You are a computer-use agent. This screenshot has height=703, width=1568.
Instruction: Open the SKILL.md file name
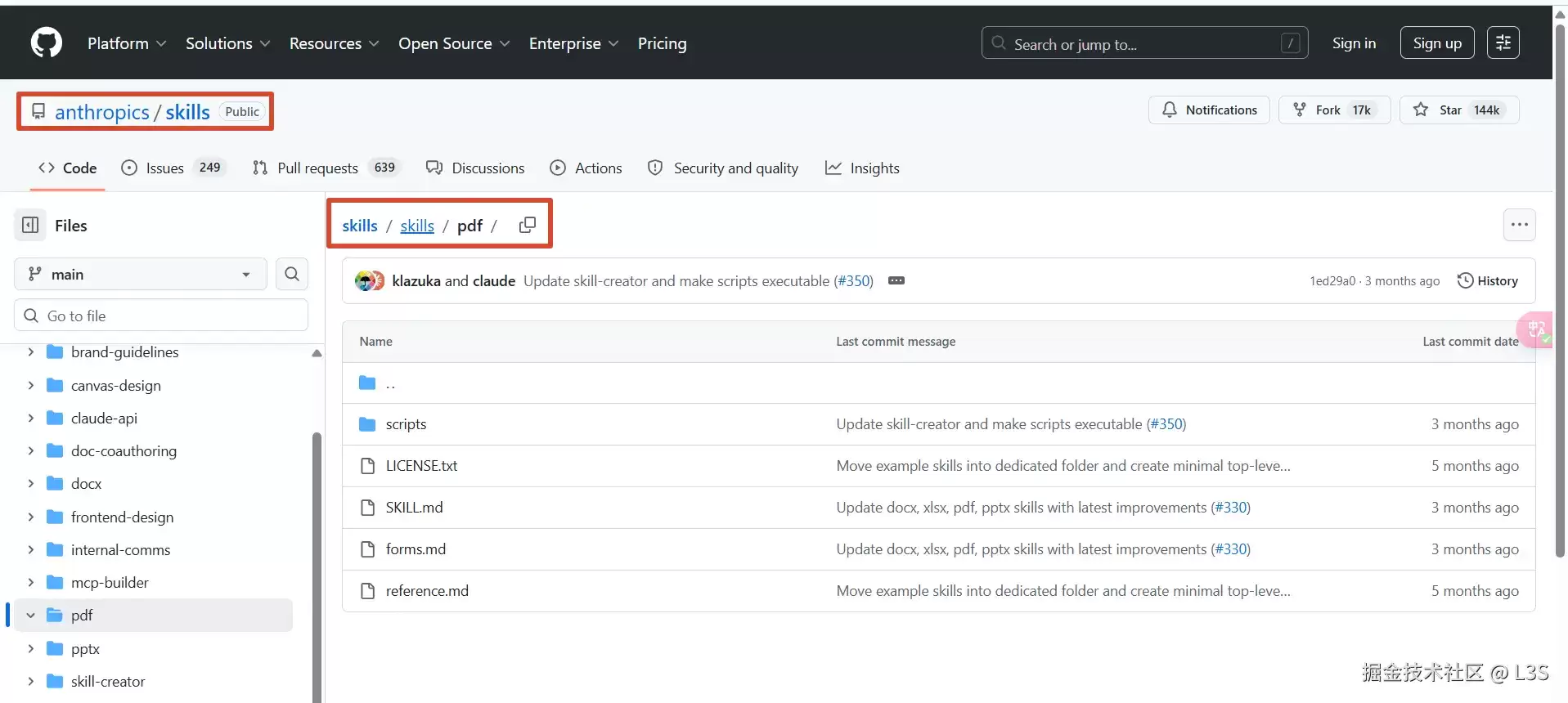tap(414, 508)
